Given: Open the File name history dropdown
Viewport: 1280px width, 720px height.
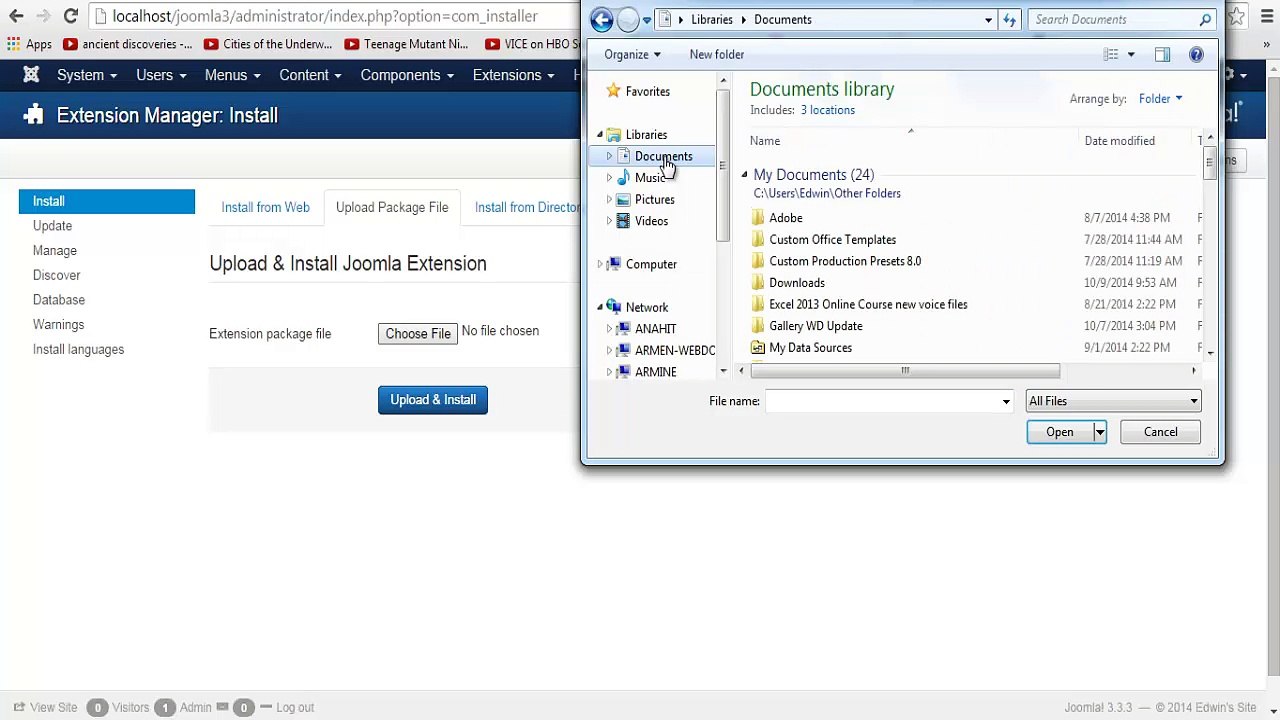Looking at the screenshot, I should coord(1006,401).
